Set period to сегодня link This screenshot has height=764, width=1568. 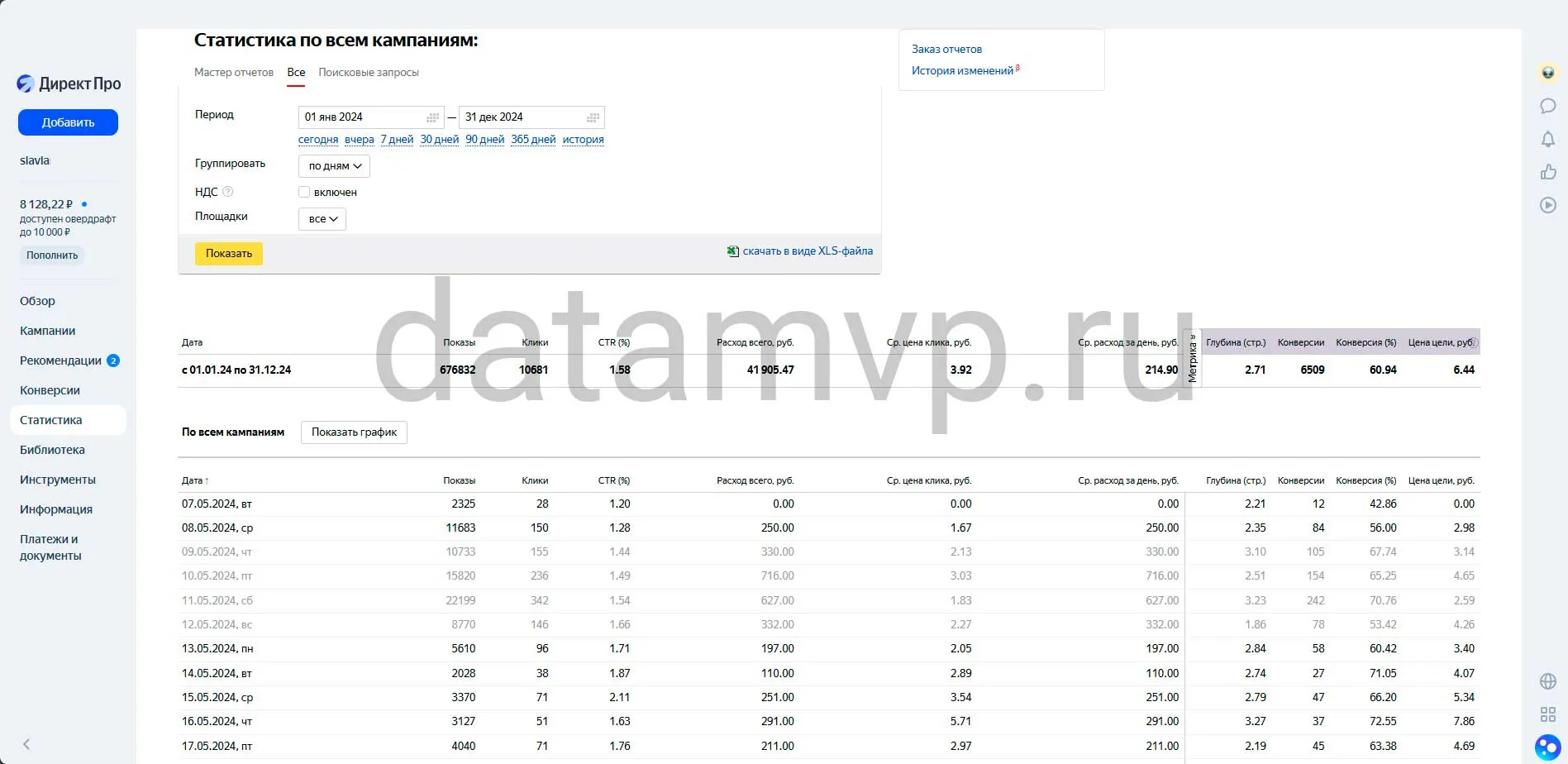318,140
